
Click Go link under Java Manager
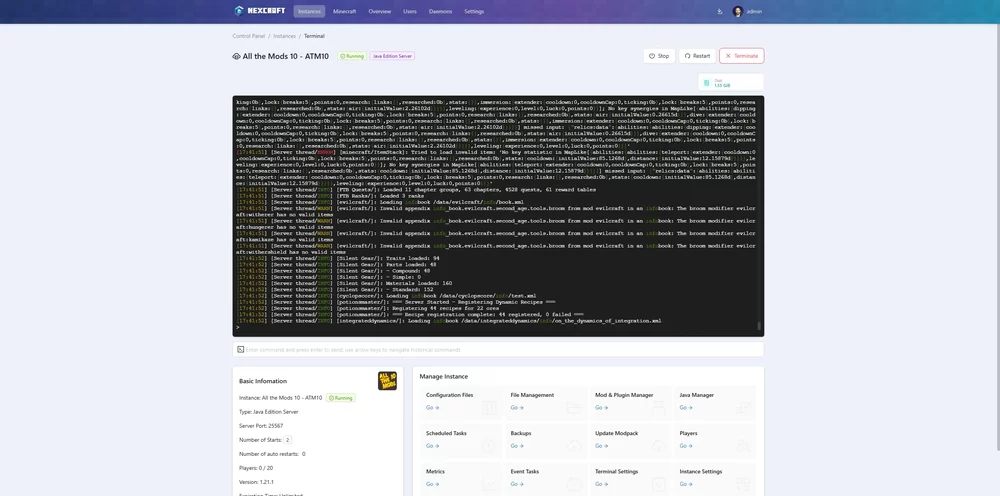tap(686, 408)
